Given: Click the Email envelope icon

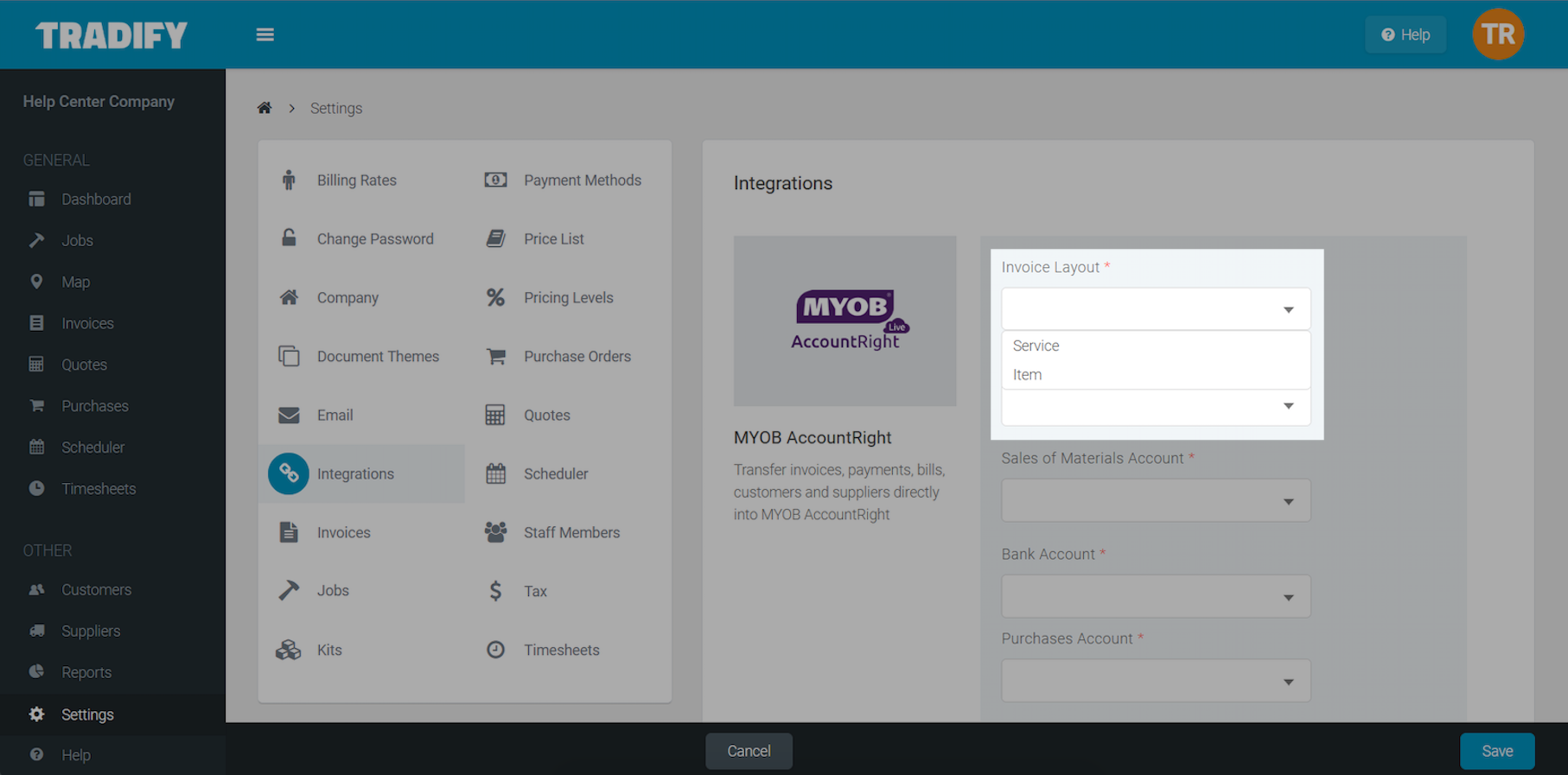Looking at the screenshot, I should click(x=289, y=416).
